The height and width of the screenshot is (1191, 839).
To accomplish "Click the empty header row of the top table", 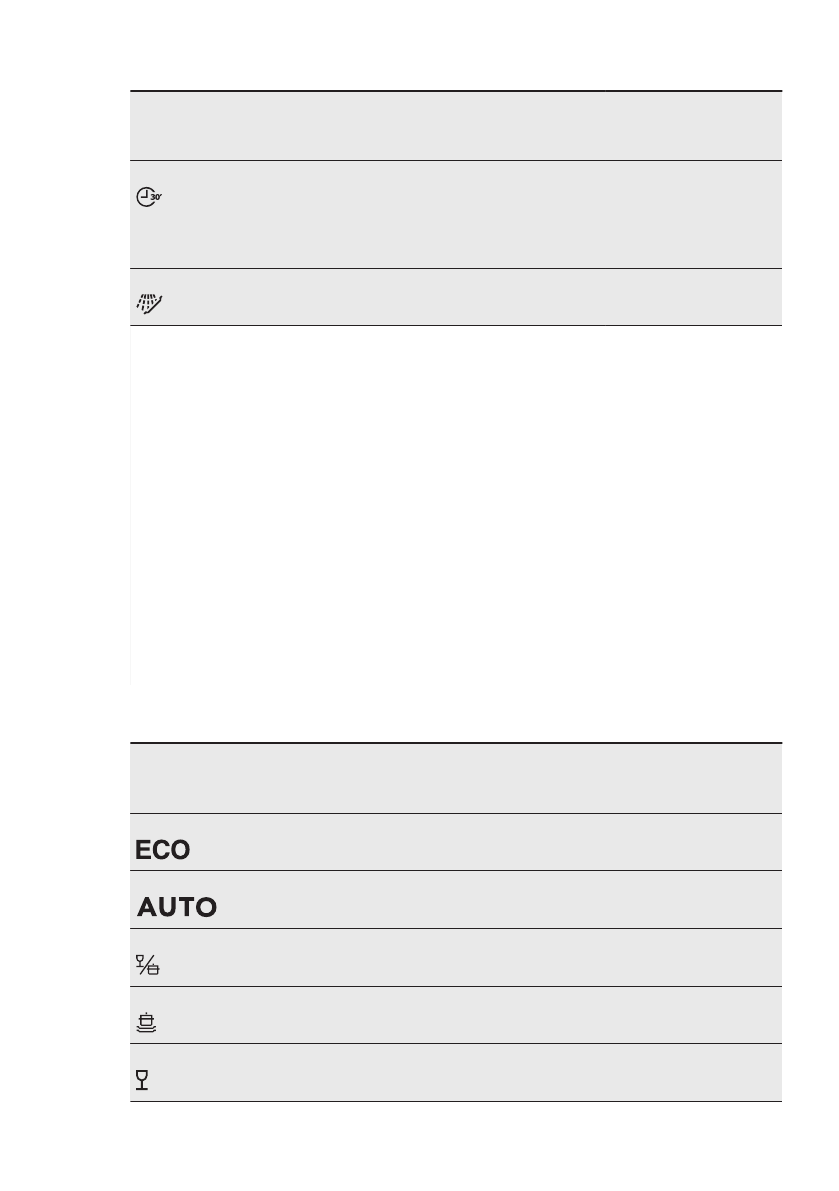I will click(x=455, y=126).
